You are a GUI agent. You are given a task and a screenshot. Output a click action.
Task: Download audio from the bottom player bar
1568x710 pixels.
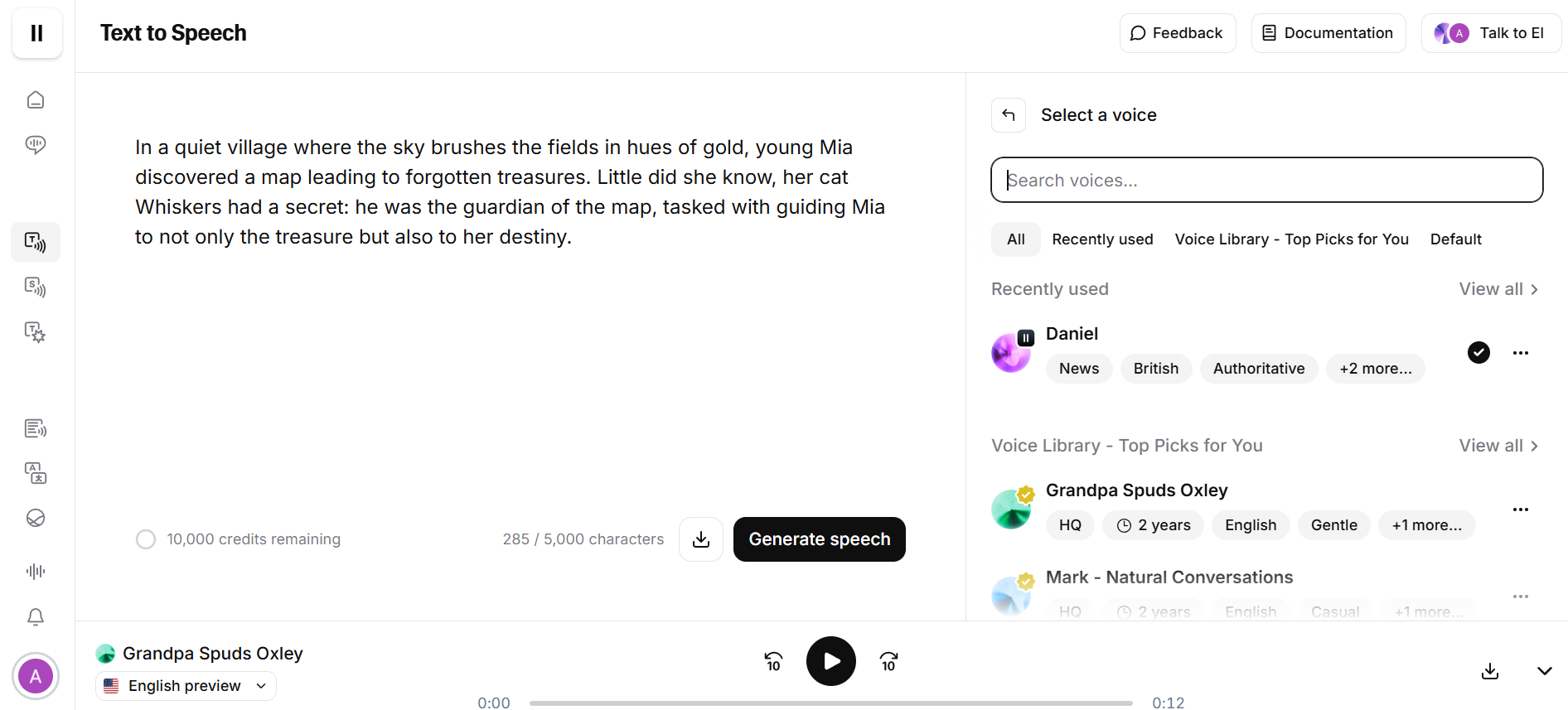(x=1489, y=671)
